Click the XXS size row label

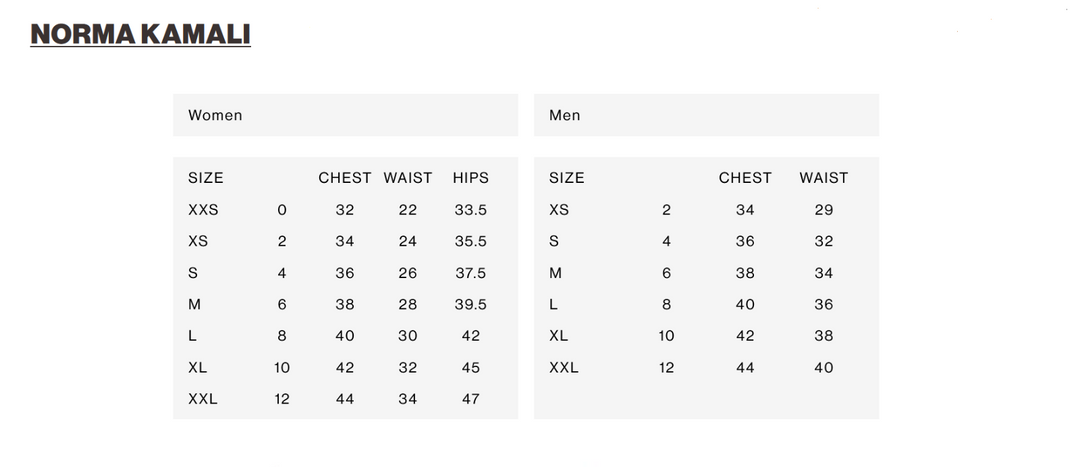[203, 210]
